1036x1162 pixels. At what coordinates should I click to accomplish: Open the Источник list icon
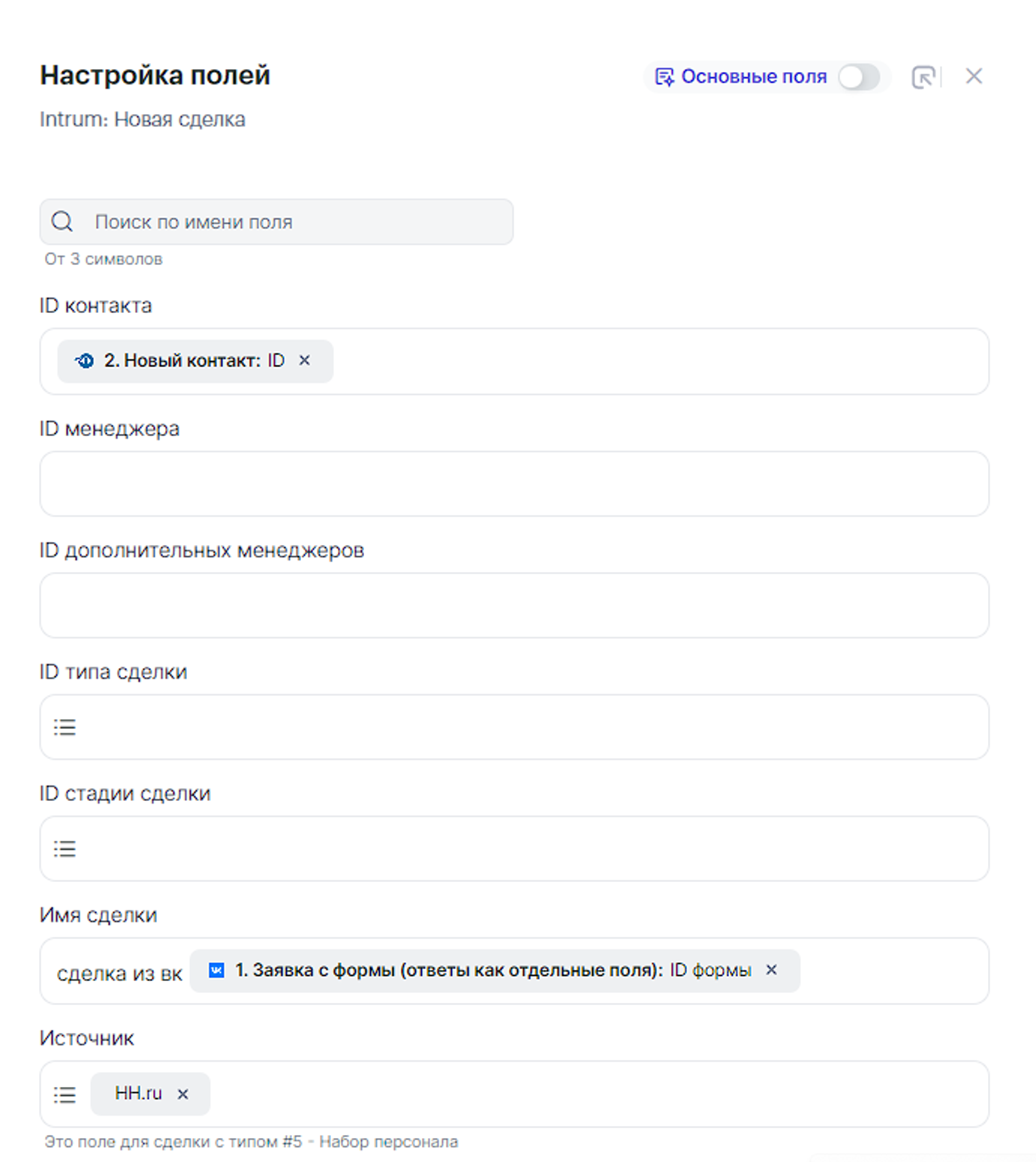point(65,1094)
